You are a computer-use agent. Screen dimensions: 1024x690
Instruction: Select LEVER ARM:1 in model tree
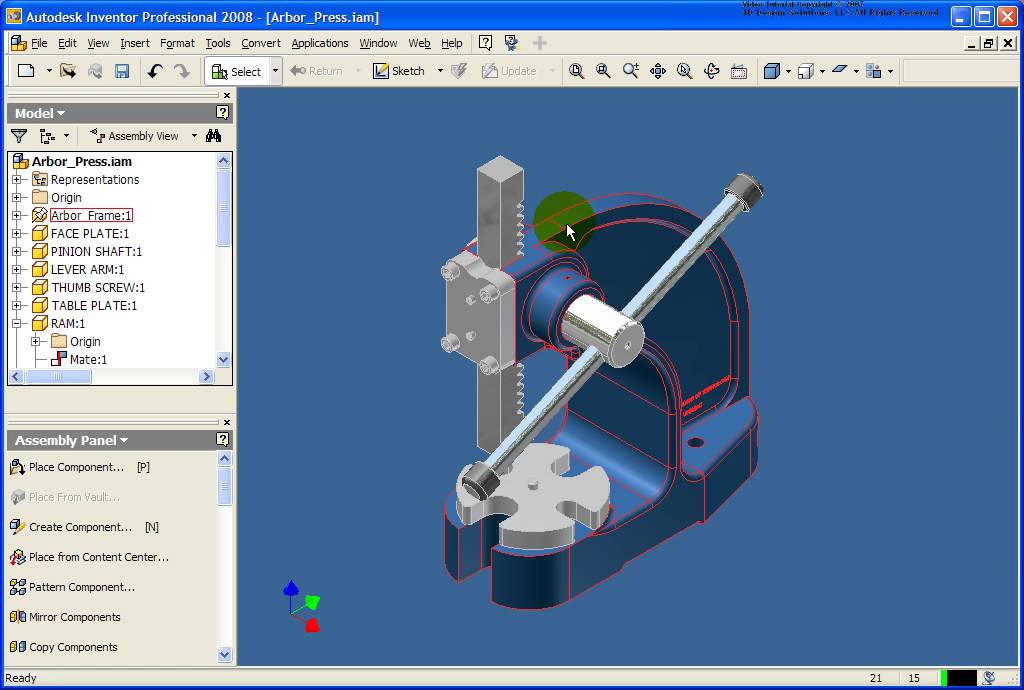coord(88,270)
